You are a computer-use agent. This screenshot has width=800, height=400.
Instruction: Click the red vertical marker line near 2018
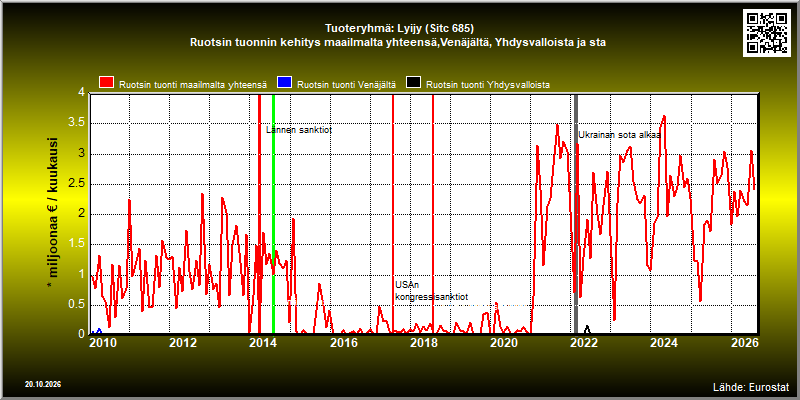point(433,214)
